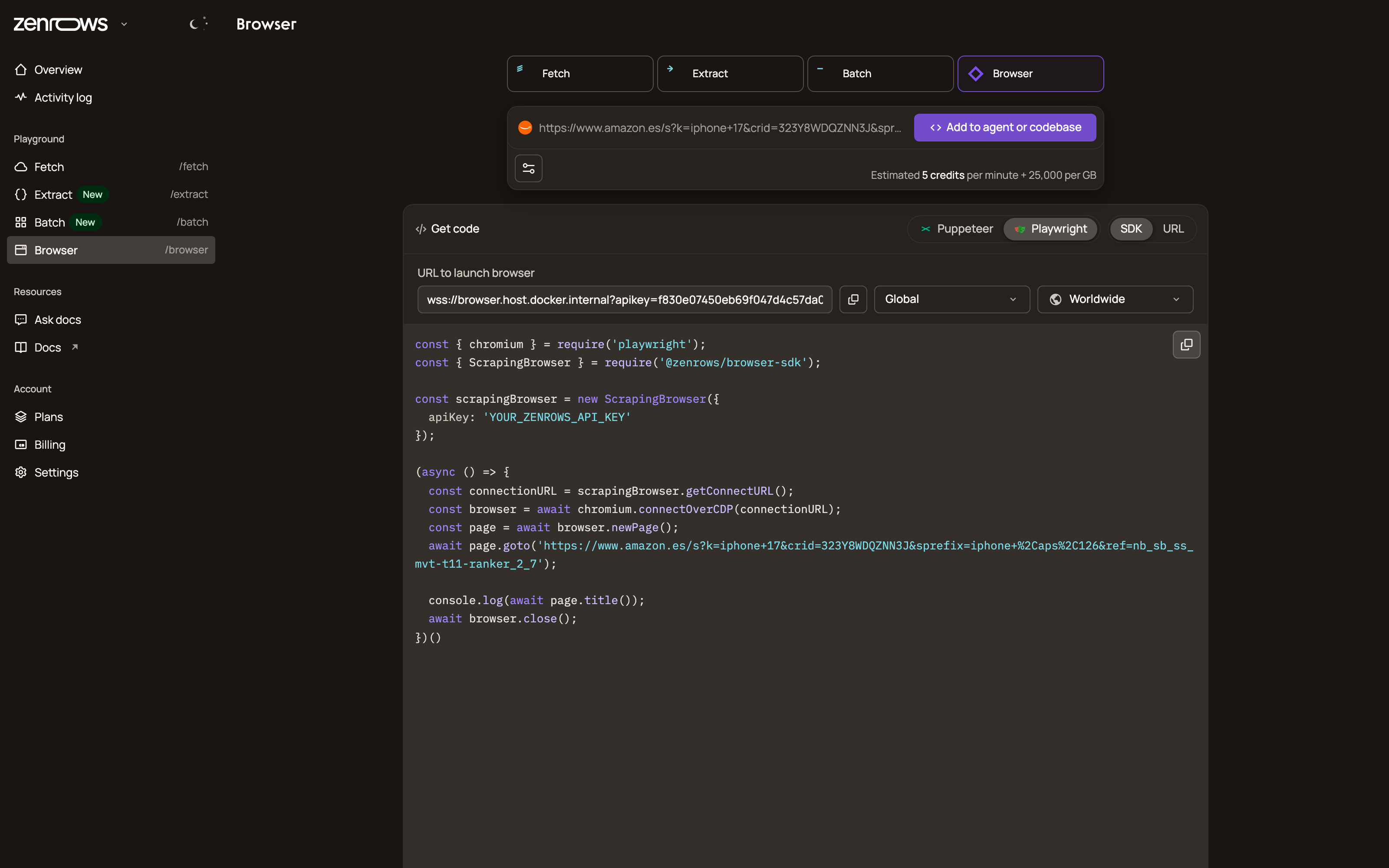Open the ZenRows workspace dropdown chevron
1389x868 pixels.
tap(124, 24)
